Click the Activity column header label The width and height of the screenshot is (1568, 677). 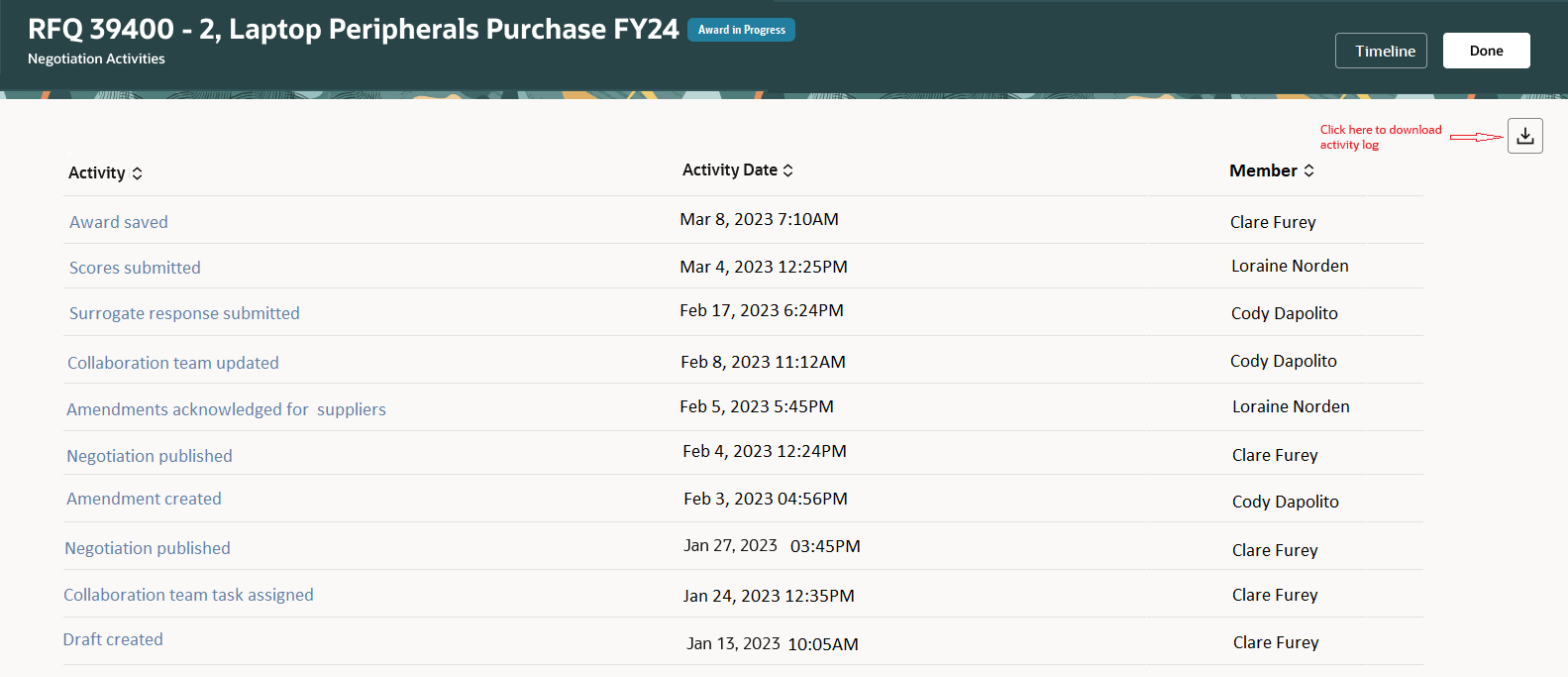click(x=97, y=172)
